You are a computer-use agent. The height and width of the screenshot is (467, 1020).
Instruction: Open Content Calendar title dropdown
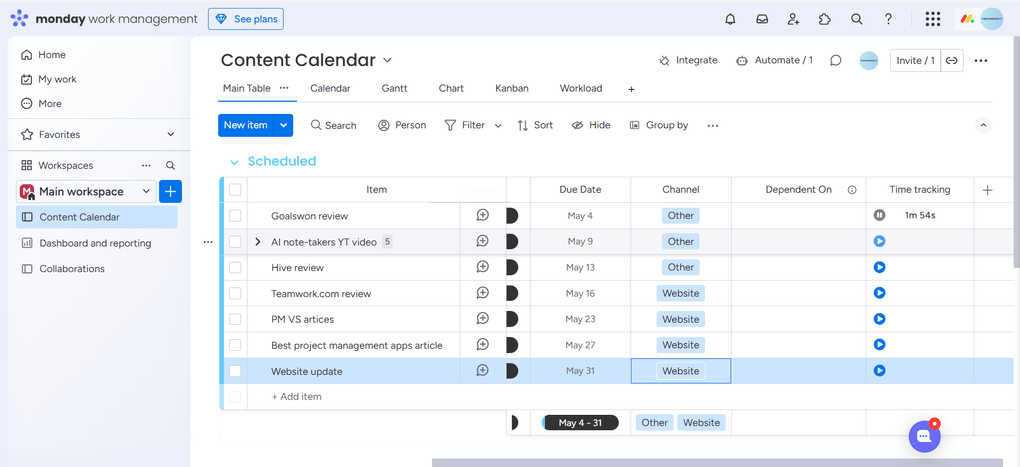click(387, 60)
